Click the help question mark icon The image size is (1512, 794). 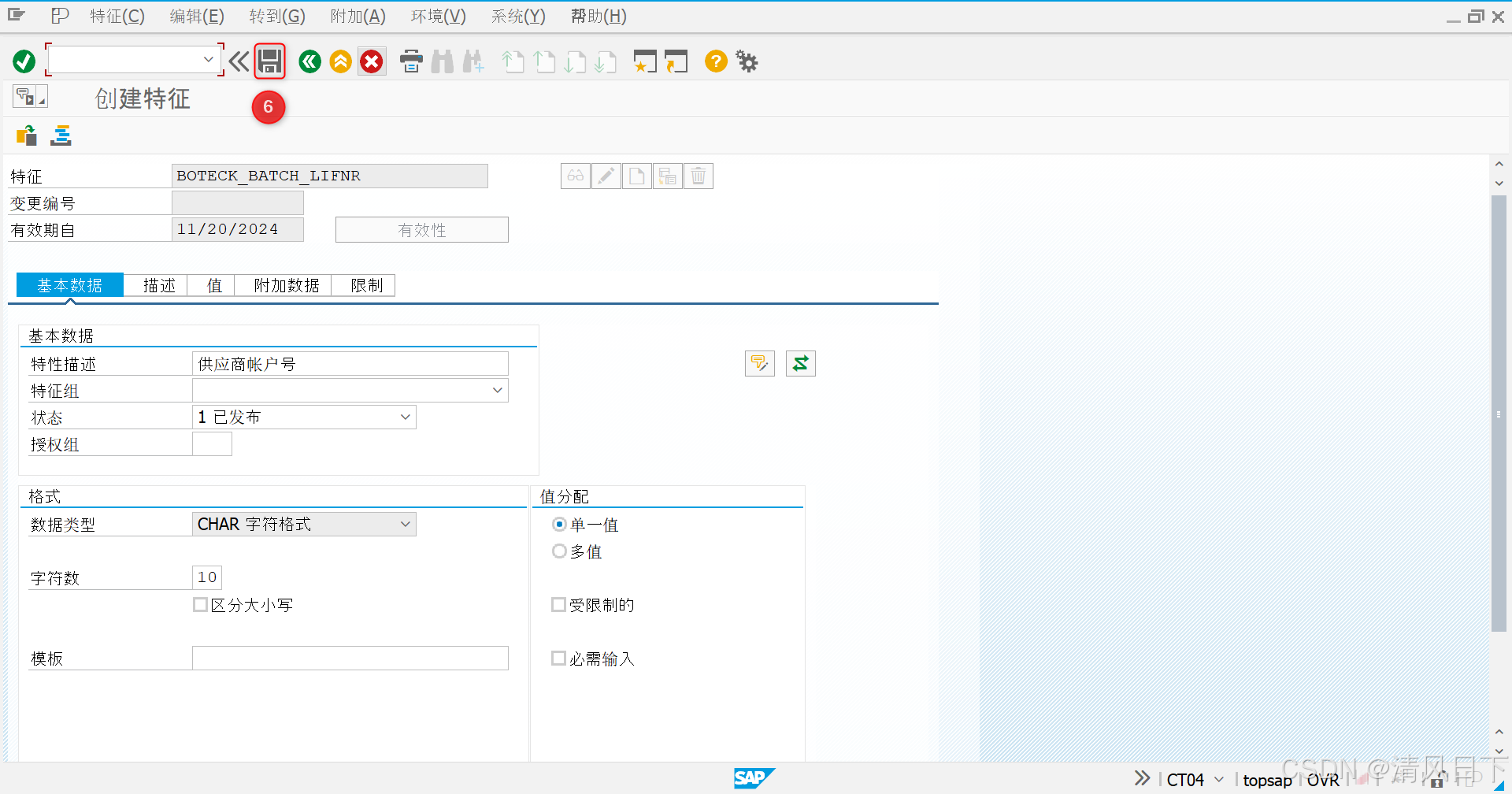[715, 61]
